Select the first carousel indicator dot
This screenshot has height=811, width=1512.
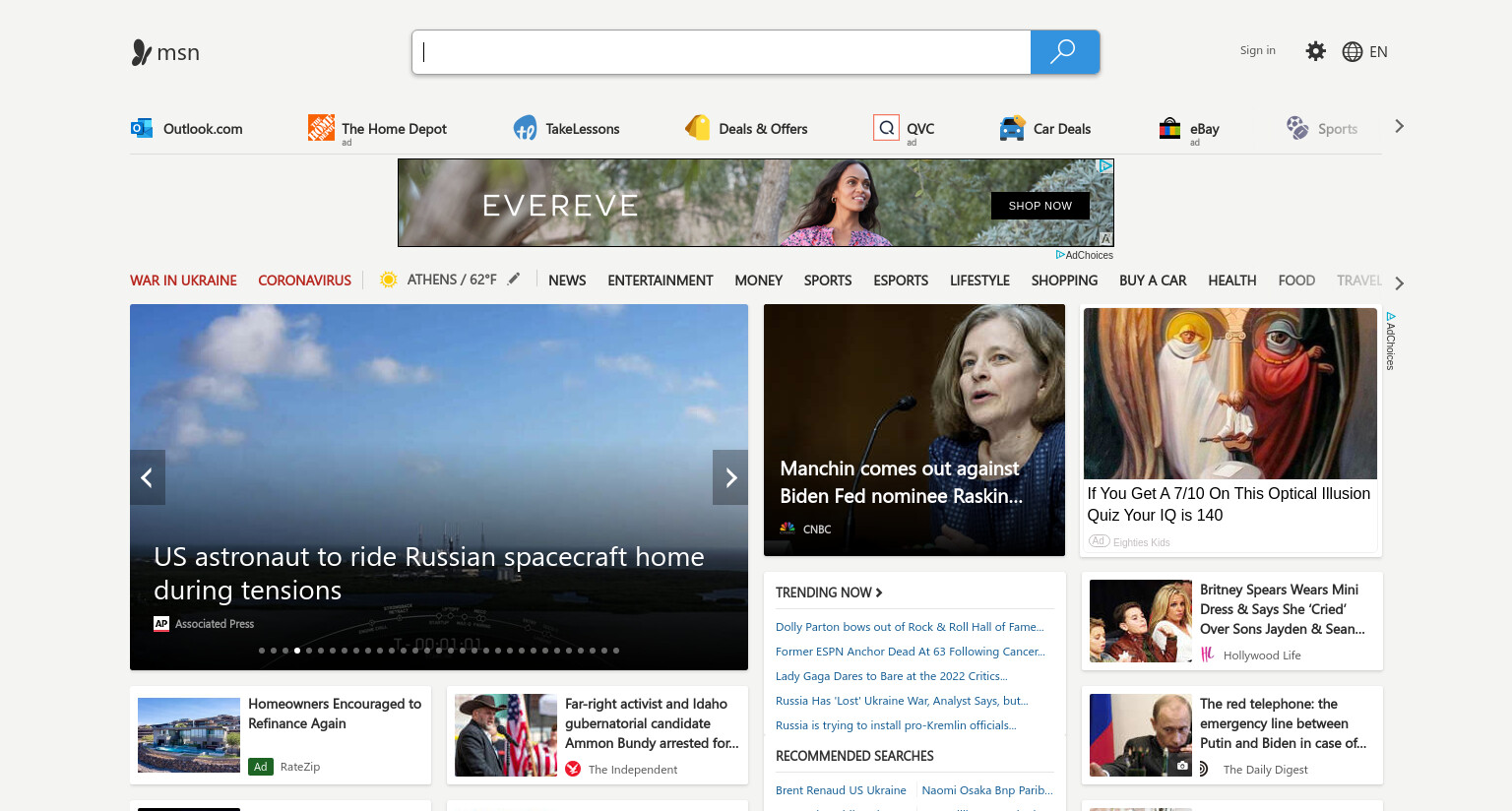(x=262, y=651)
